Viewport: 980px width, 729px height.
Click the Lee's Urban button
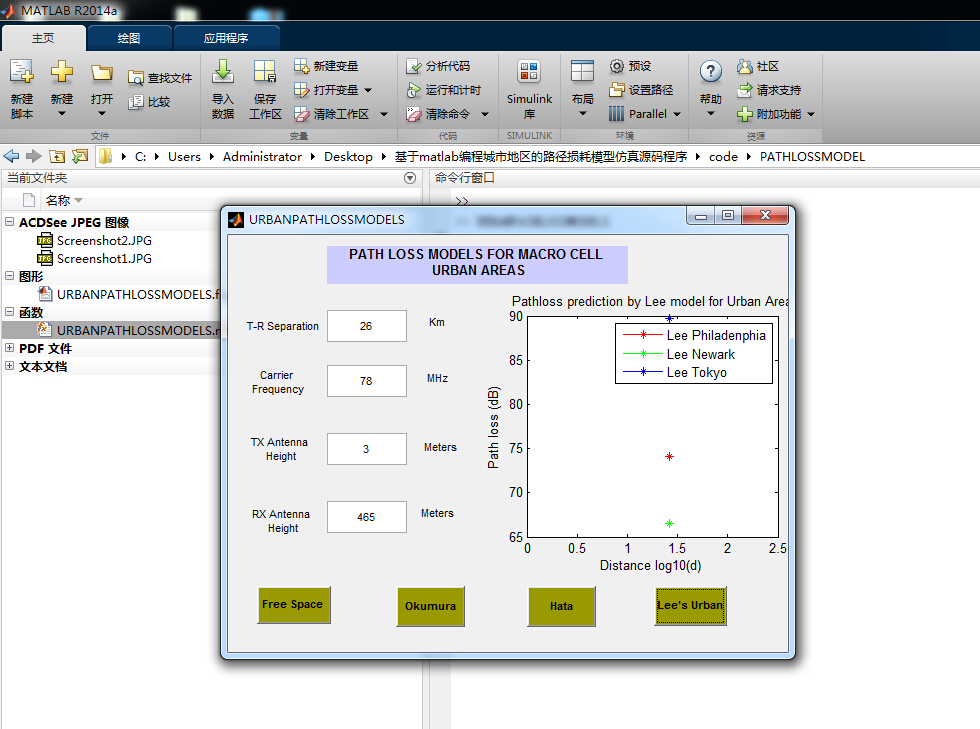pyautogui.click(x=690, y=605)
